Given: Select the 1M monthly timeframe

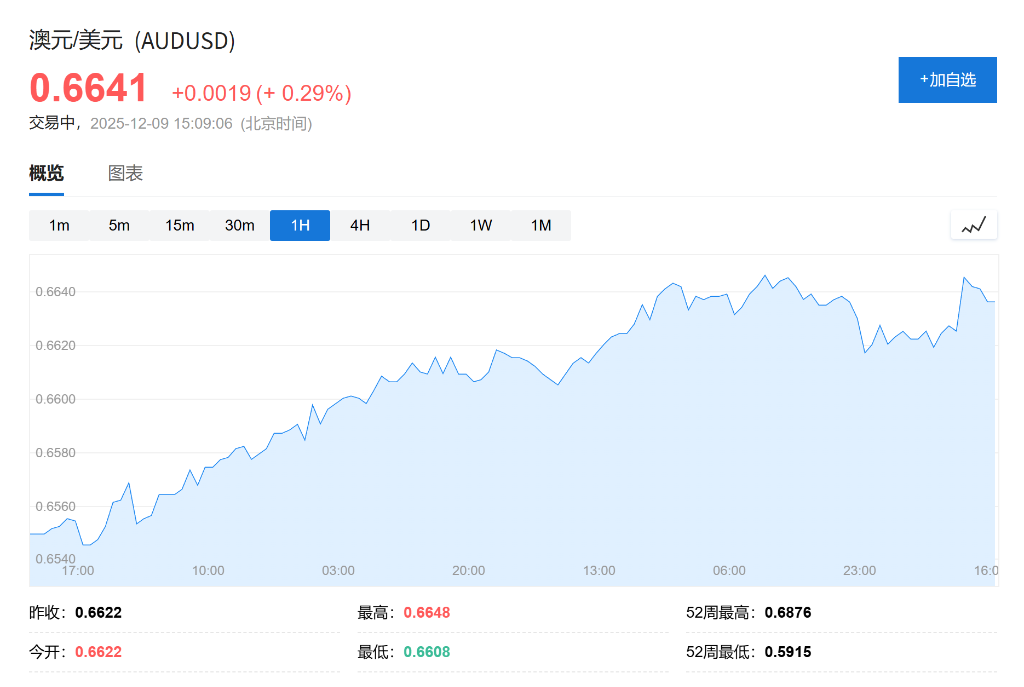Looking at the screenshot, I should point(541,225).
